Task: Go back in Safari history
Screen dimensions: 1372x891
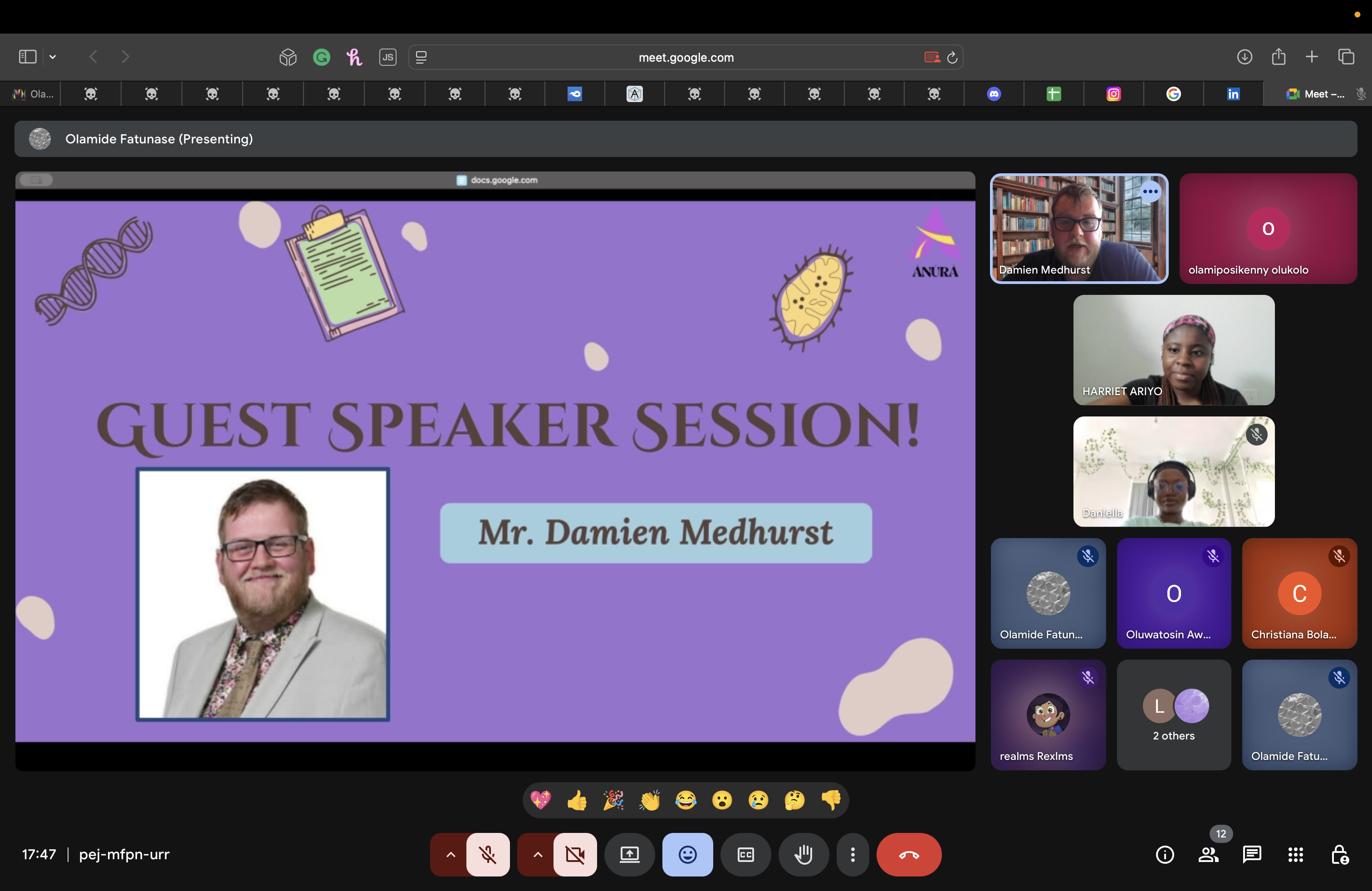Action: coord(93,56)
